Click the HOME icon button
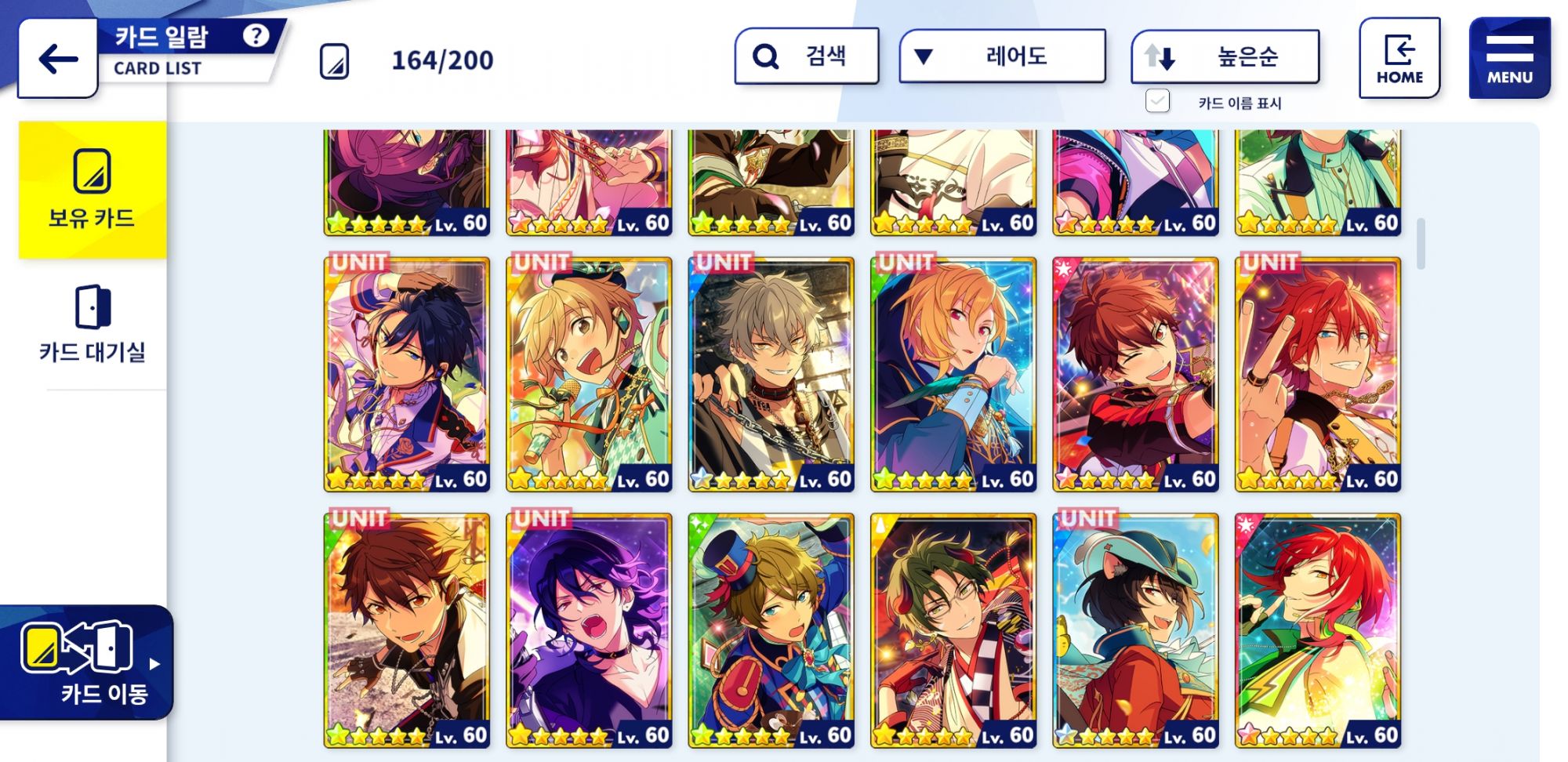Image resolution: width=1568 pixels, height=762 pixels. pyautogui.click(x=1399, y=58)
